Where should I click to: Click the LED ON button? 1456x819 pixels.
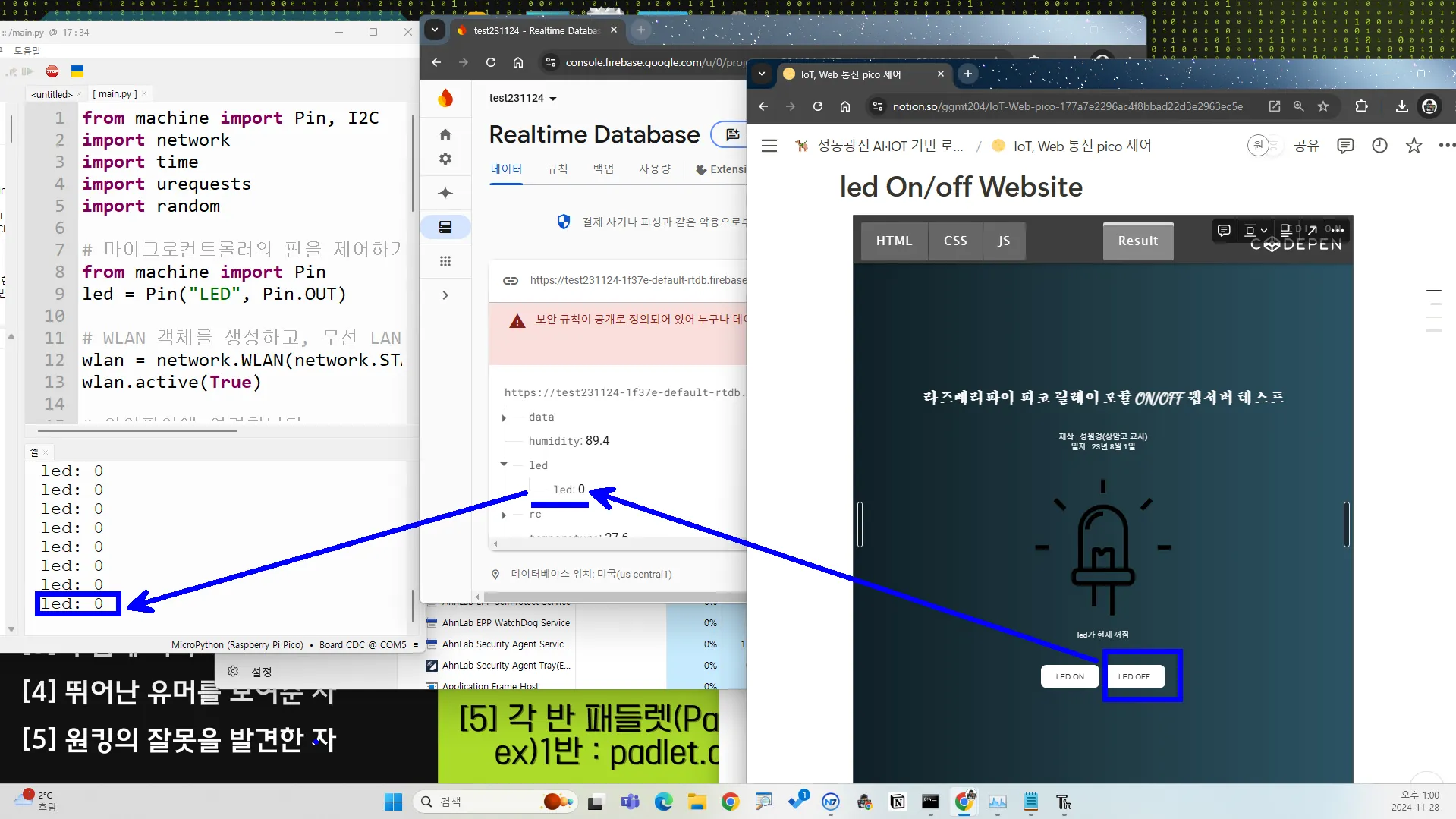pyautogui.click(x=1070, y=676)
